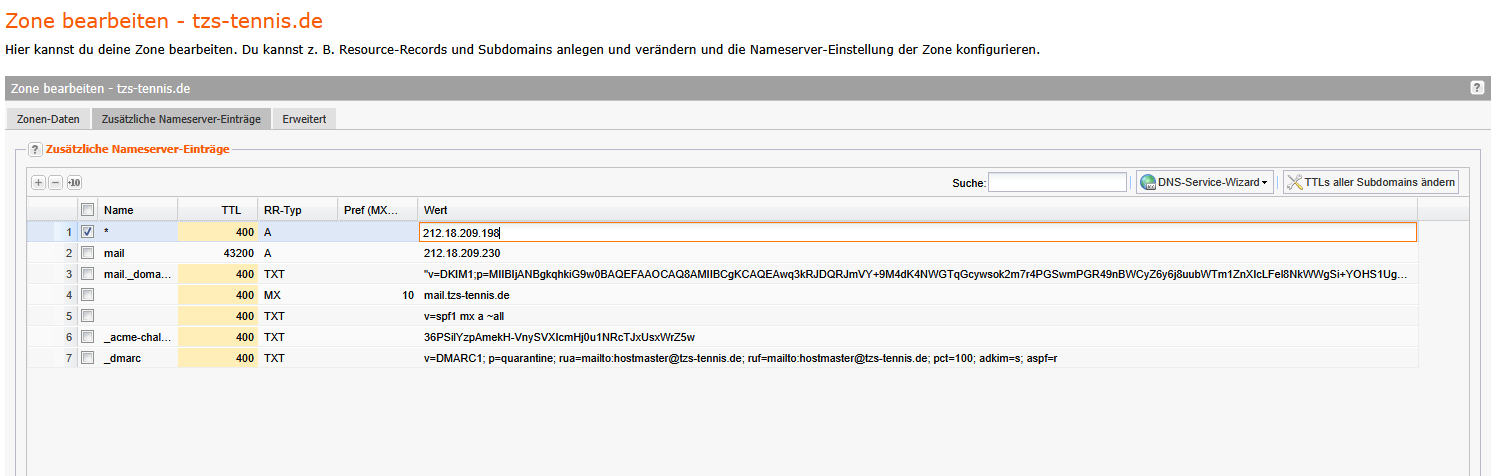
Task: Click the Wert input containing 212.18.209.198
Action: tap(918, 232)
